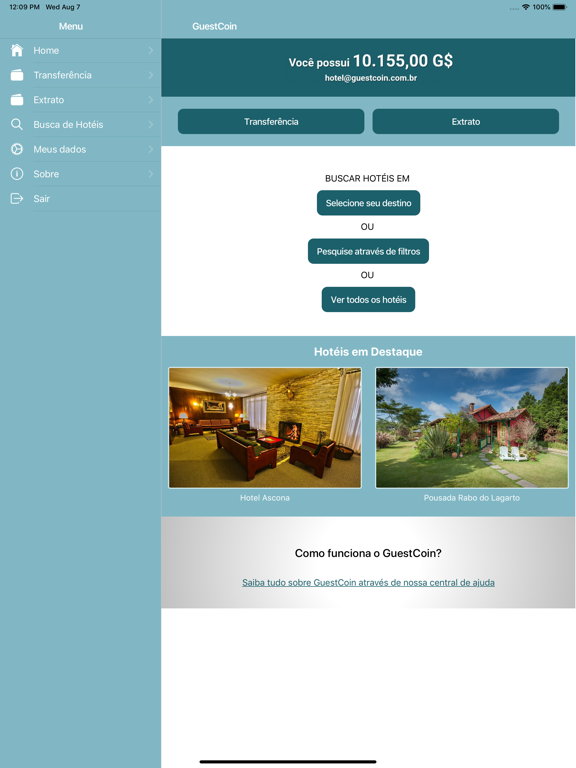Viewport: 576px width, 768px height.
Task: Click the Busca de Hotéis magnifier icon
Action: click(x=17, y=124)
